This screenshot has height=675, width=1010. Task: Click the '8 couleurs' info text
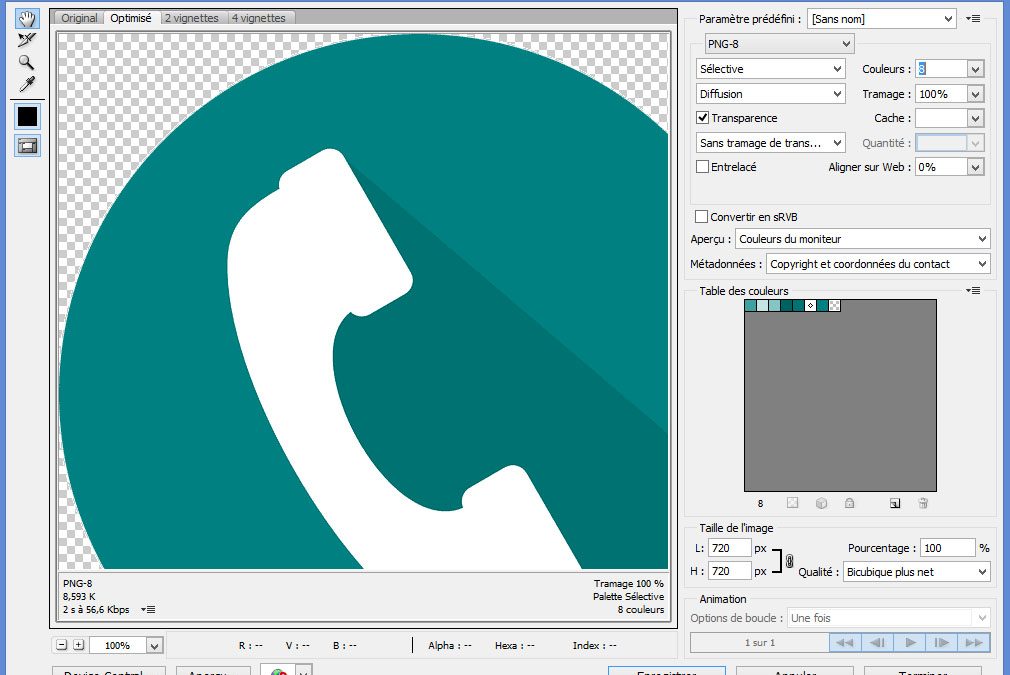[640, 609]
